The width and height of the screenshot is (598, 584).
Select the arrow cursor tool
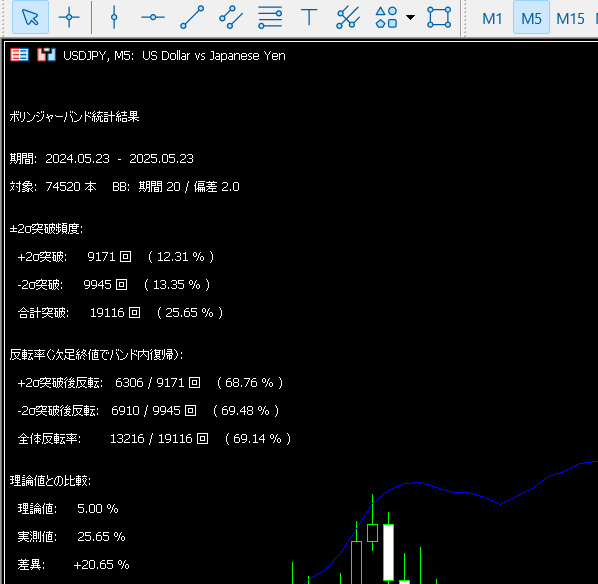(x=31, y=17)
